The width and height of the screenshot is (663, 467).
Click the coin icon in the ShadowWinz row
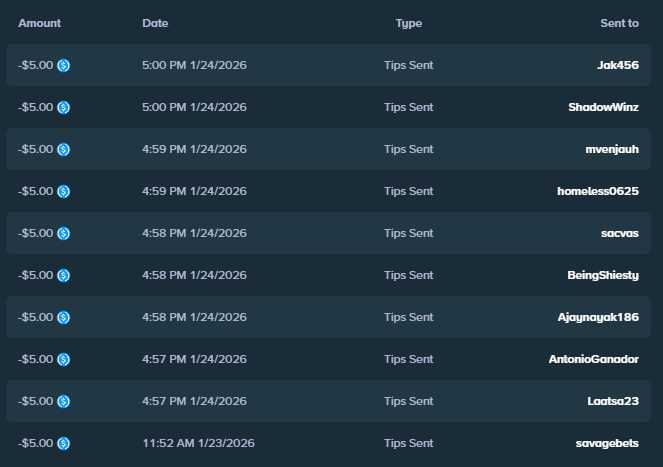pyautogui.click(x=63, y=107)
